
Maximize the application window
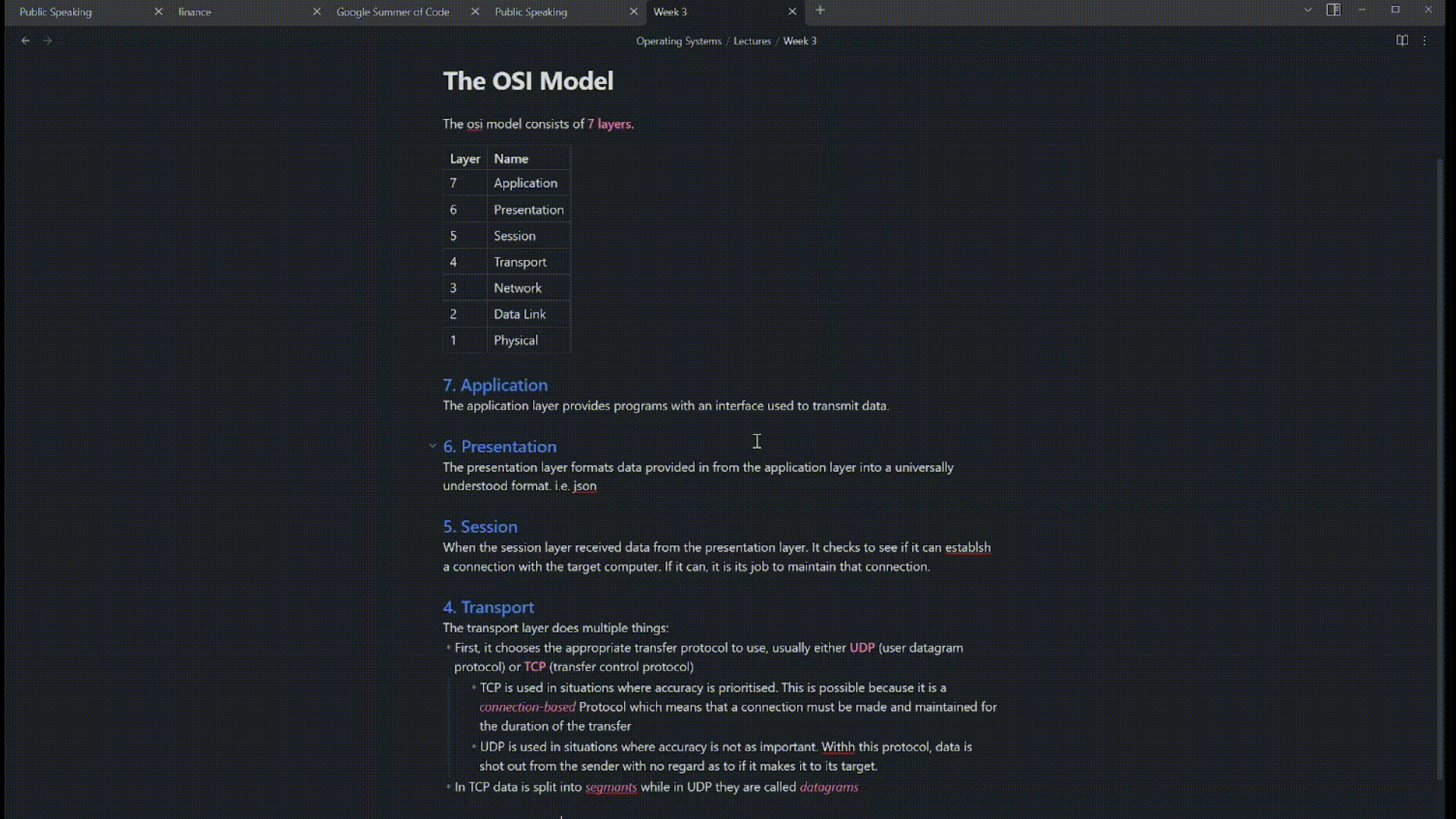1395,11
